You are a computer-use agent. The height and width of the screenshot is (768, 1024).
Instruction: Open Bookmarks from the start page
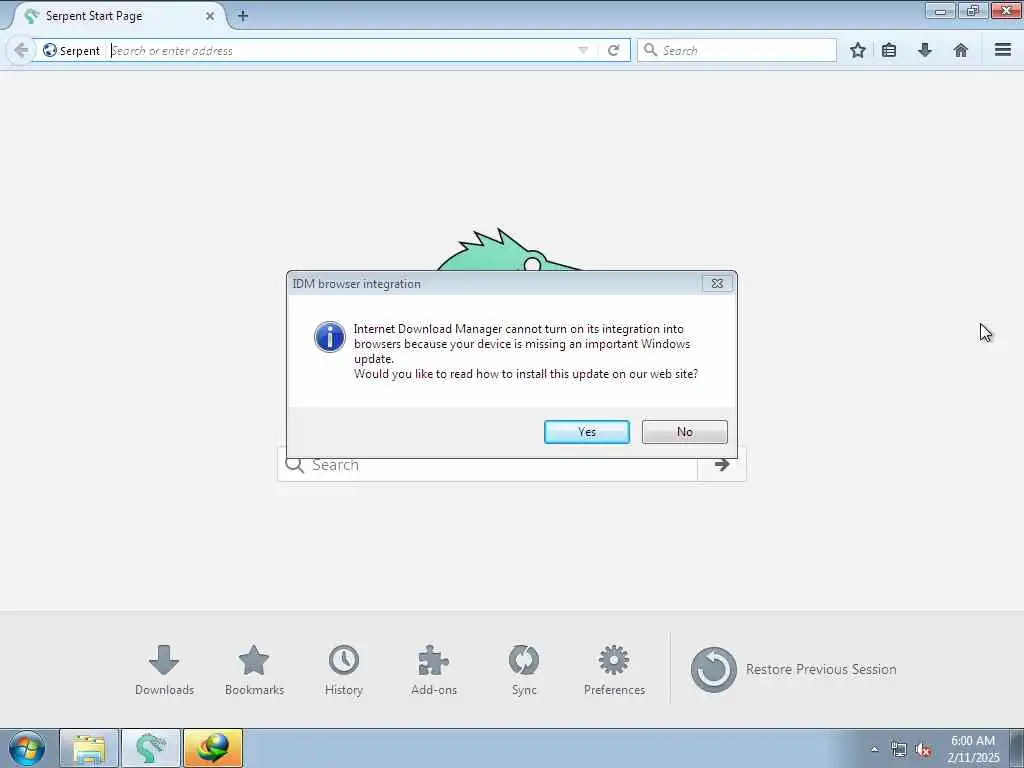click(x=254, y=669)
